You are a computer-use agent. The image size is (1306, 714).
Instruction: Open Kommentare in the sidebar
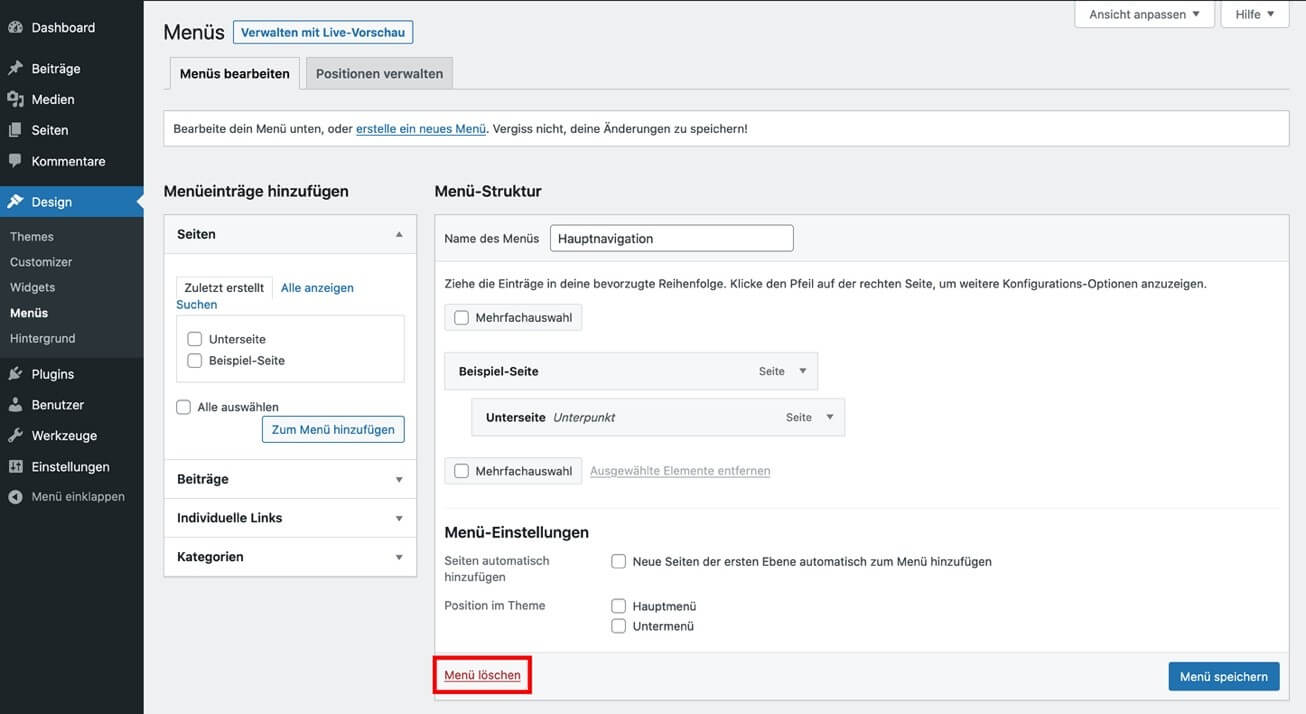68,161
